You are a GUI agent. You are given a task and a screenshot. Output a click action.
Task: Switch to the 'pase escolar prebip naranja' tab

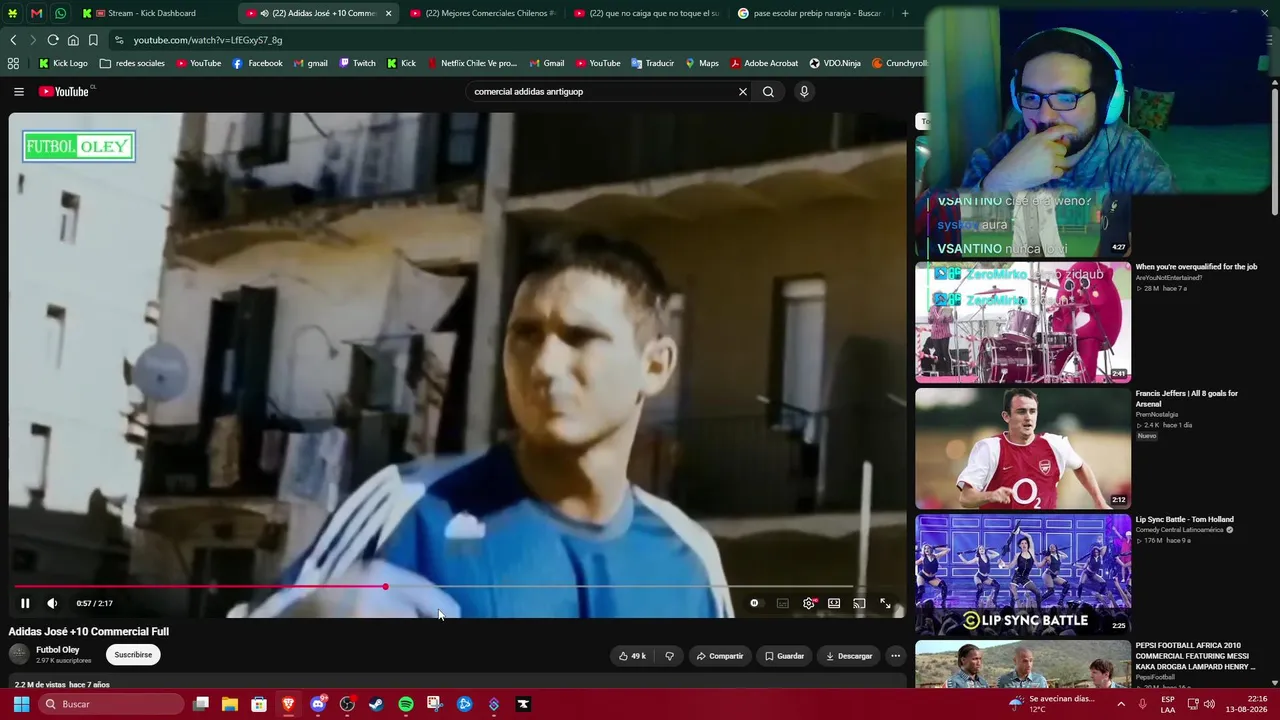pyautogui.click(x=810, y=13)
